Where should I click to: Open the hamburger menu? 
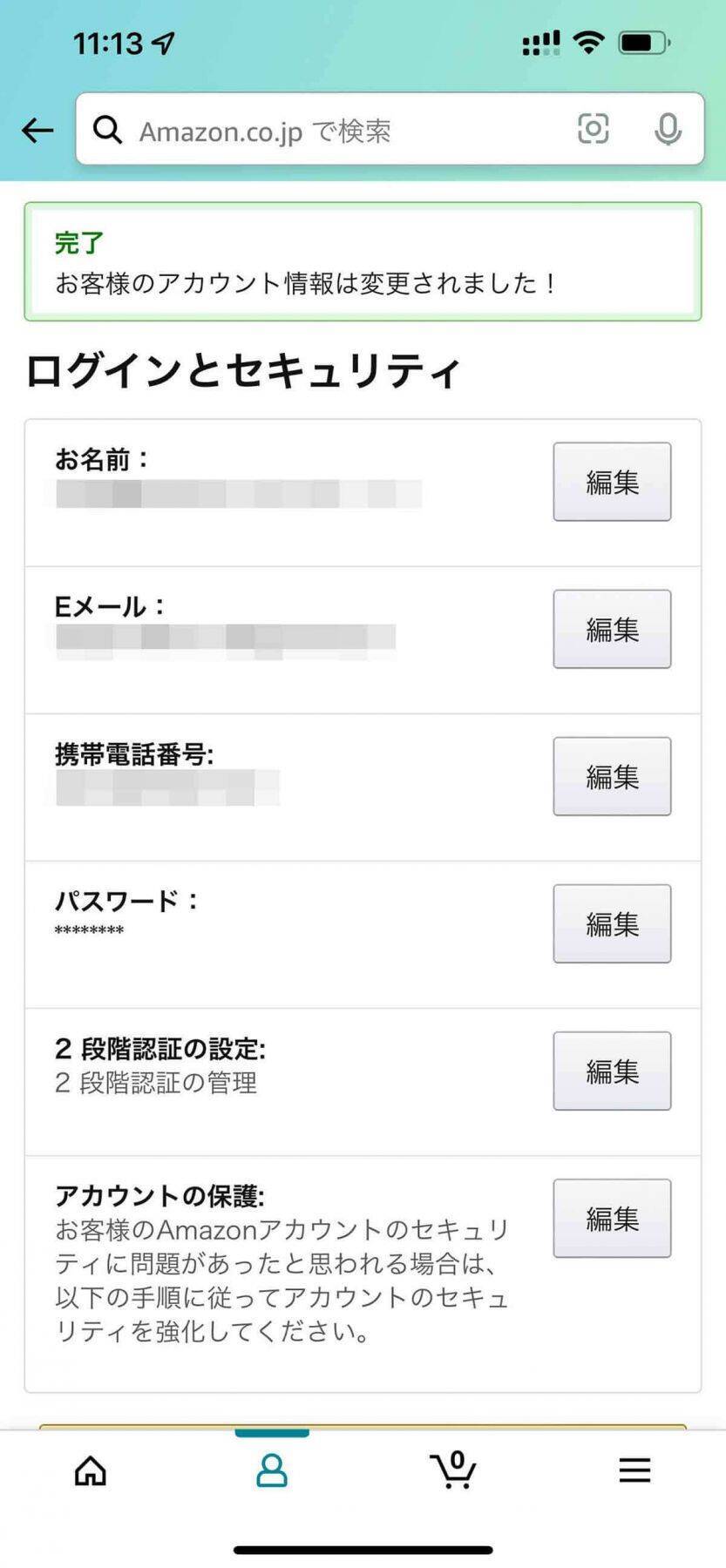point(634,1470)
